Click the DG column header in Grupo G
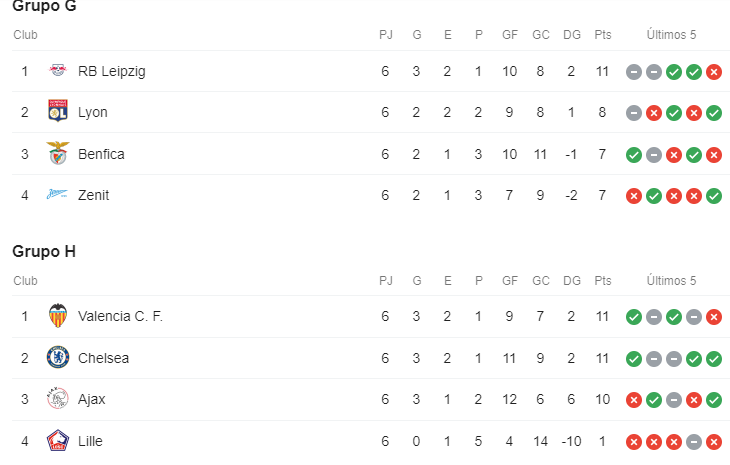The width and height of the screenshot is (730, 465). point(572,35)
